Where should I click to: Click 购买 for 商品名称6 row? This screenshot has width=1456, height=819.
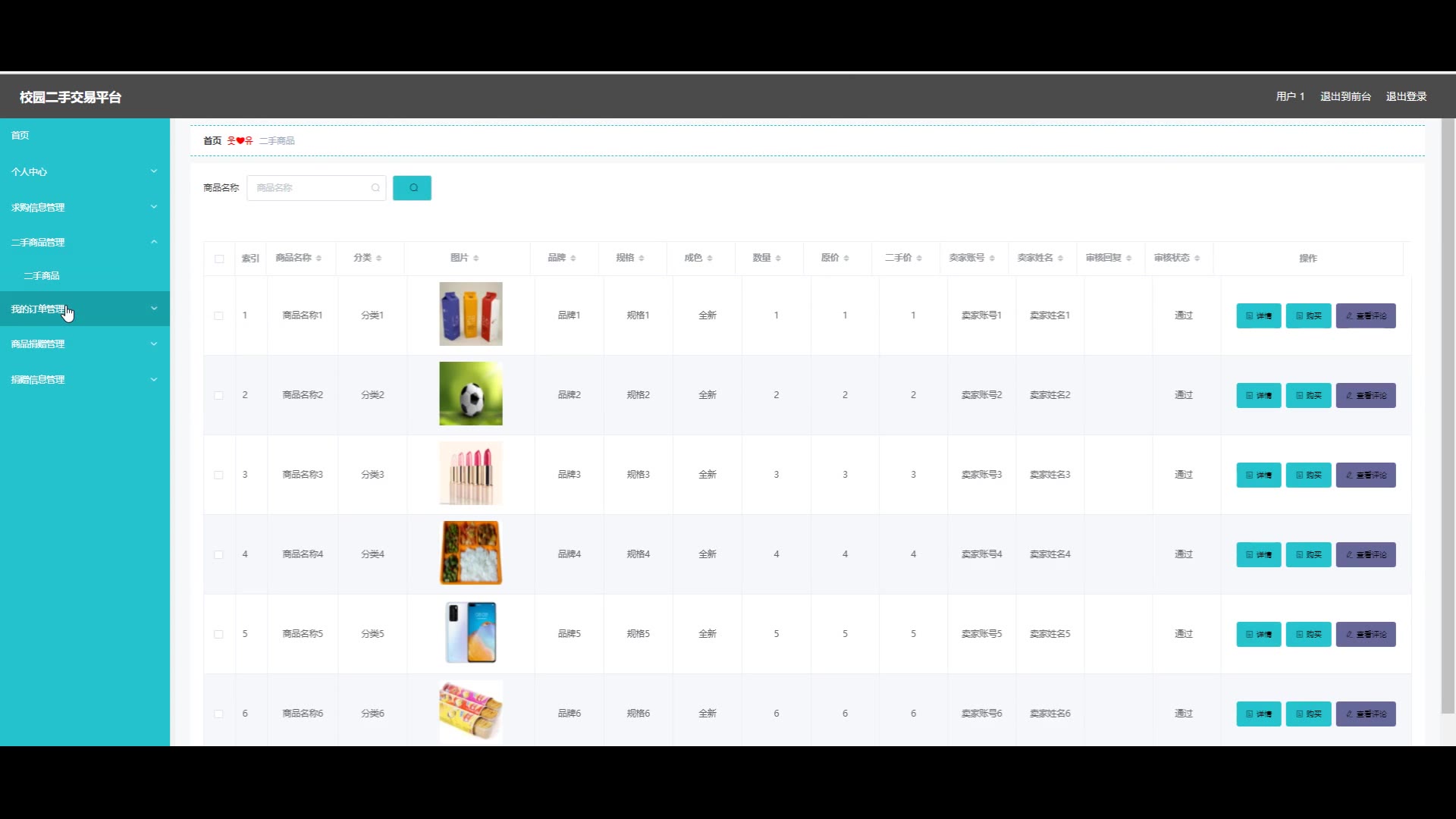[x=1308, y=714]
